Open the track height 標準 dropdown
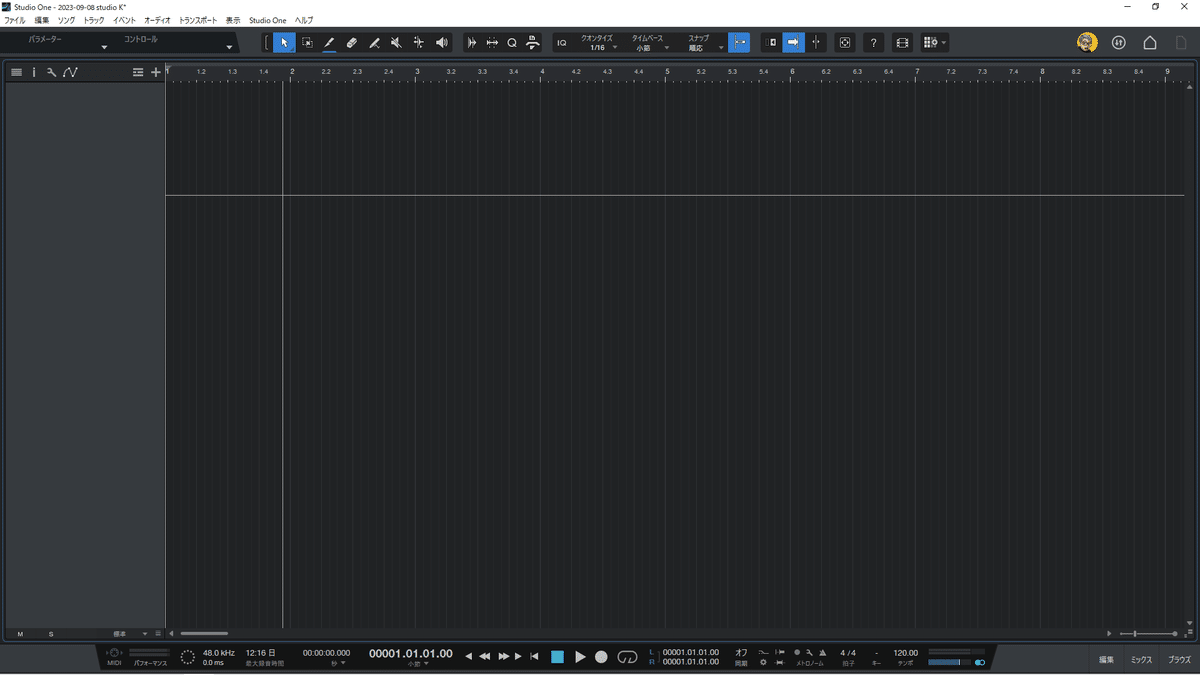1200x675 pixels. tap(130, 634)
